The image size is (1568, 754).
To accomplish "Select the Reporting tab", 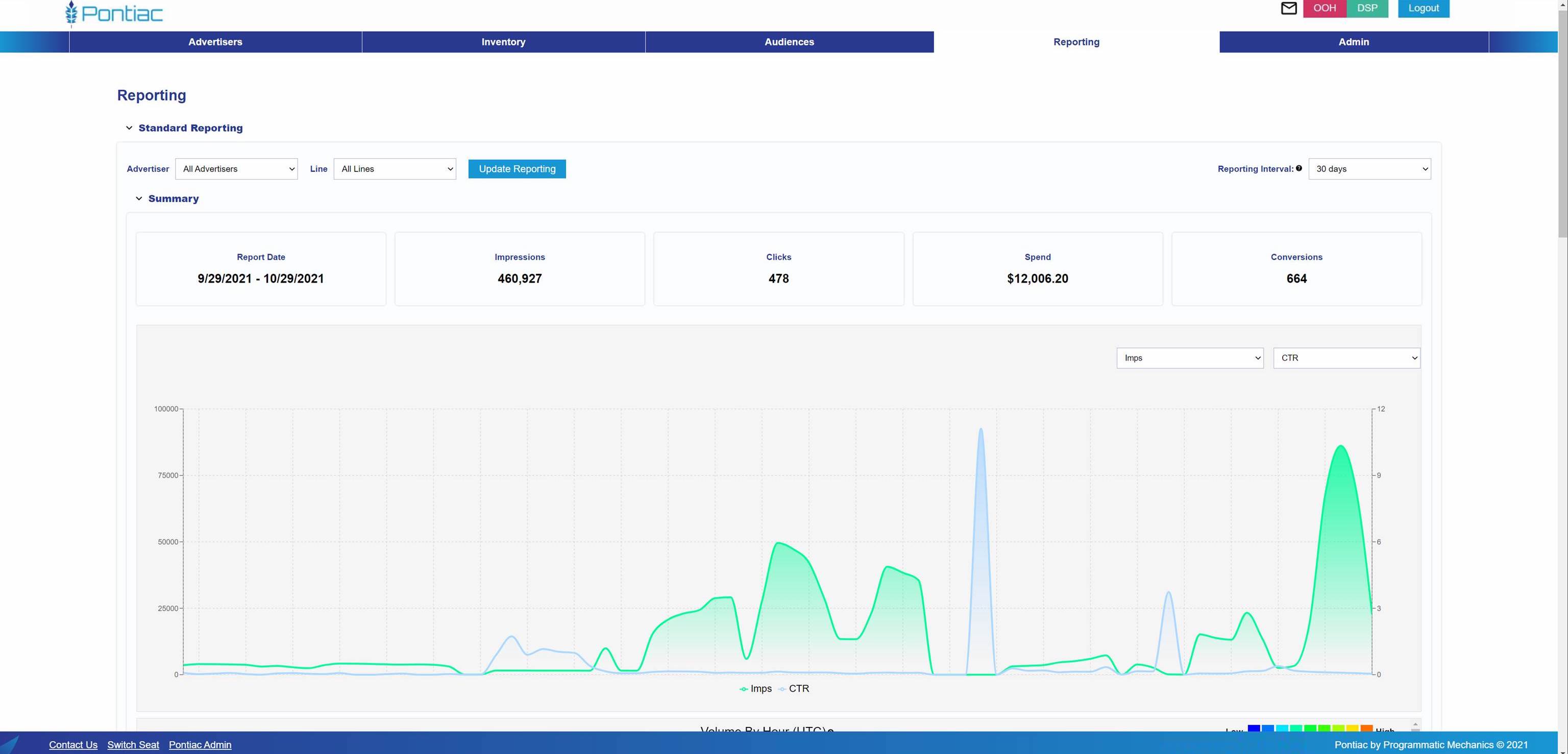I will [x=1076, y=42].
